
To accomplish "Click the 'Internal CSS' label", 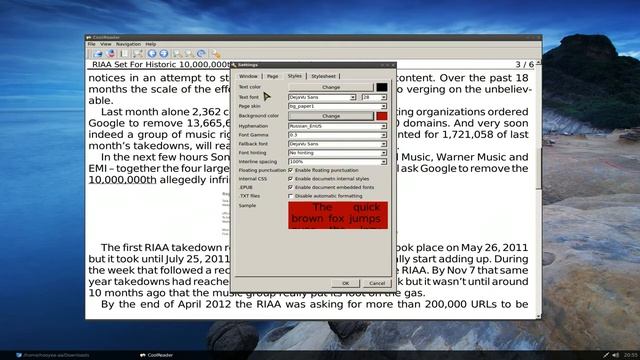I will tap(253, 179).
